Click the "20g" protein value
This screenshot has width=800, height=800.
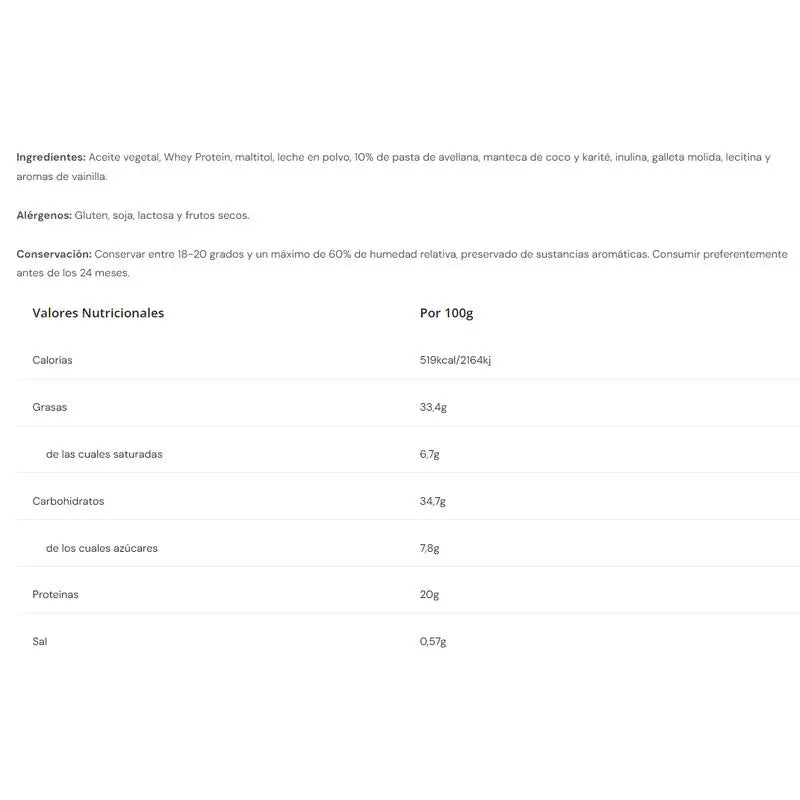(429, 594)
